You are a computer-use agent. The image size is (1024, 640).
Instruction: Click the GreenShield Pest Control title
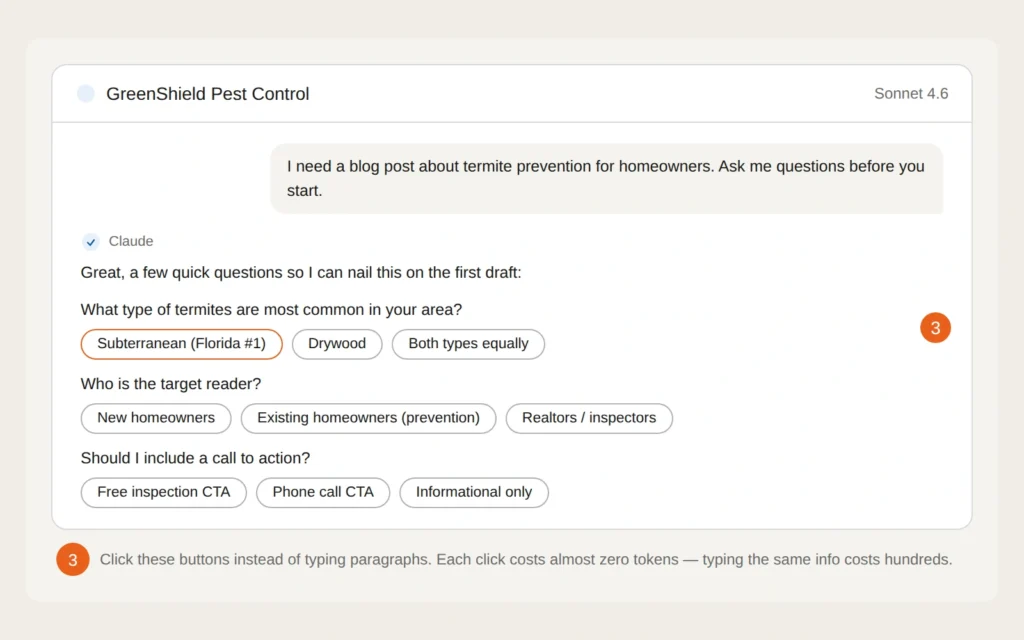pyautogui.click(x=207, y=93)
